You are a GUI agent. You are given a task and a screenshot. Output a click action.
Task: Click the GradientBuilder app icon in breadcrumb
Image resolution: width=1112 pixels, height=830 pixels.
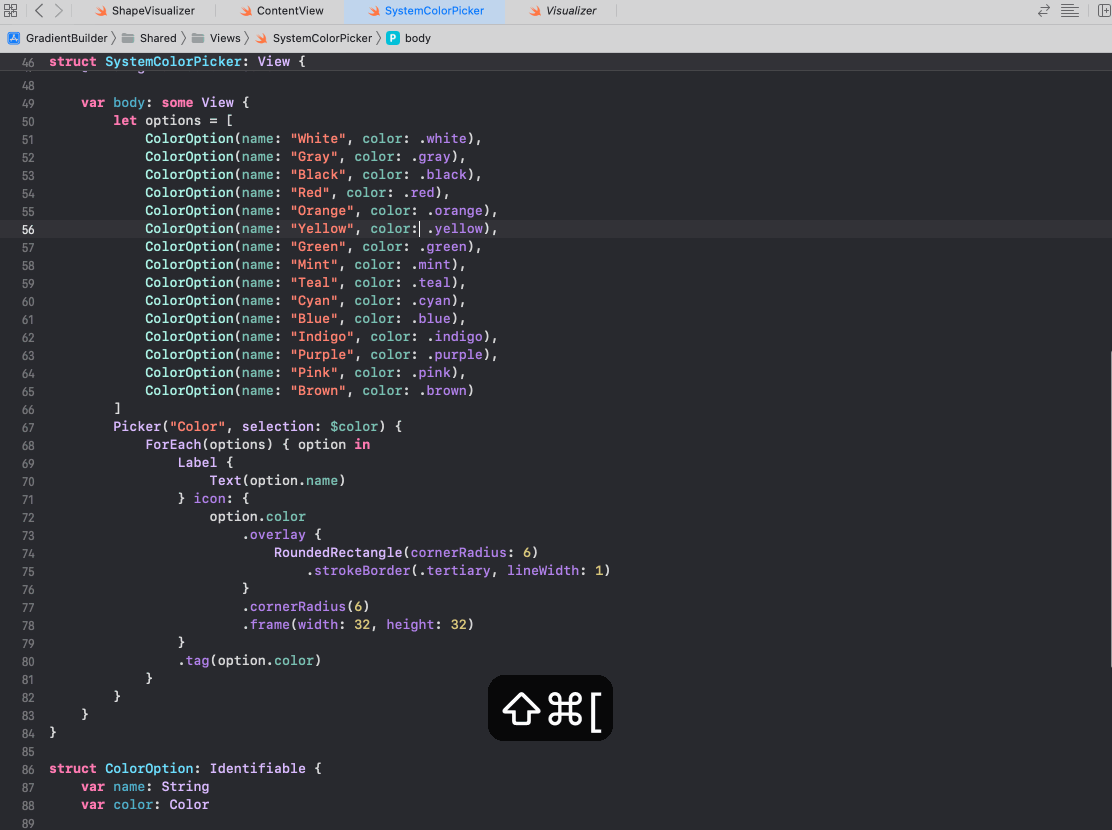[x=13, y=38]
